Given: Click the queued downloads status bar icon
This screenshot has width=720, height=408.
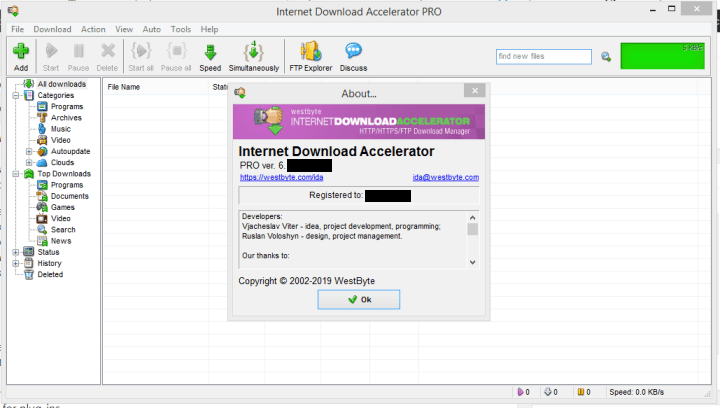Looking at the screenshot, I should tap(547, 392).
